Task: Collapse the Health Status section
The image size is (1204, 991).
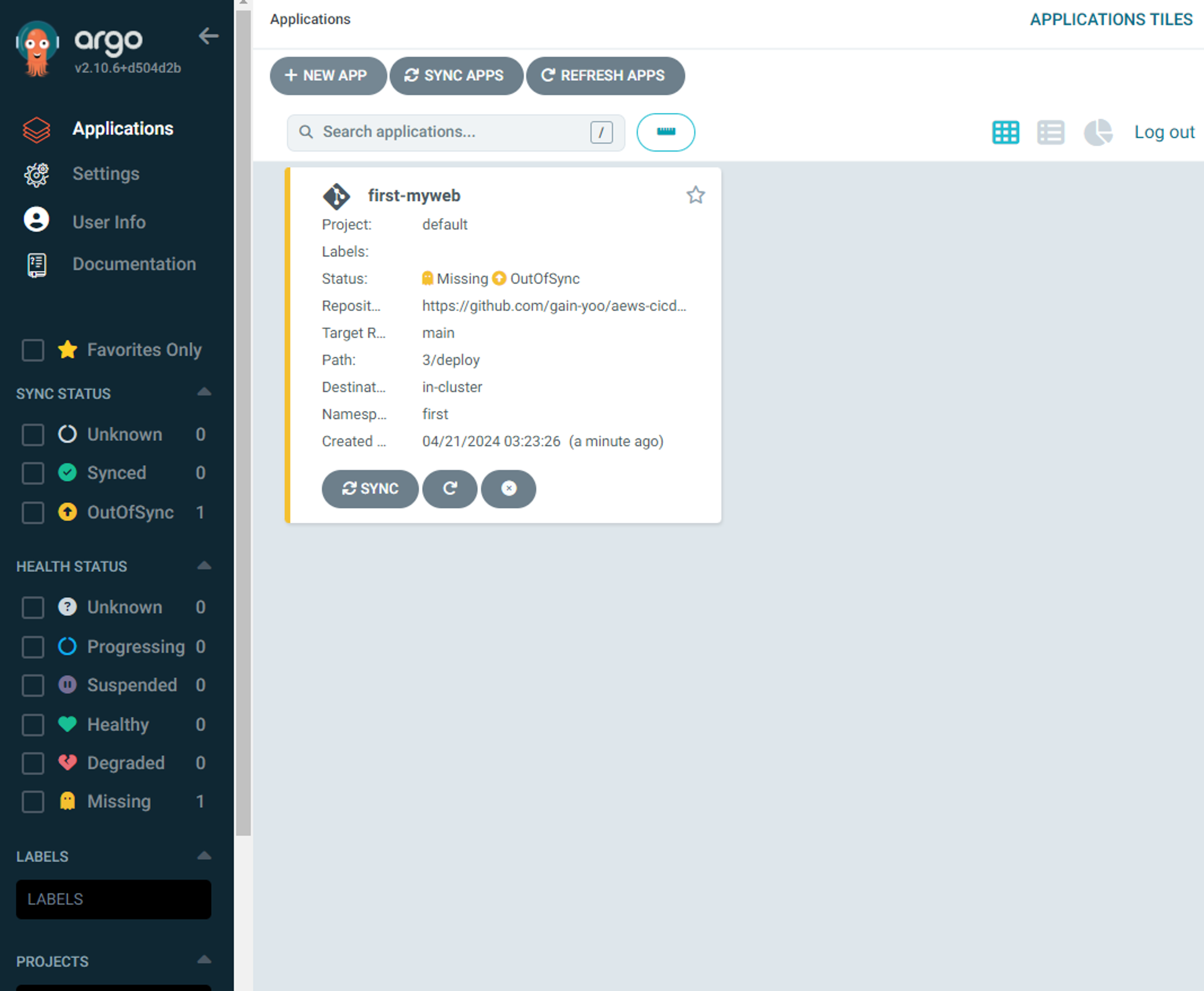Action: point(204,566)
